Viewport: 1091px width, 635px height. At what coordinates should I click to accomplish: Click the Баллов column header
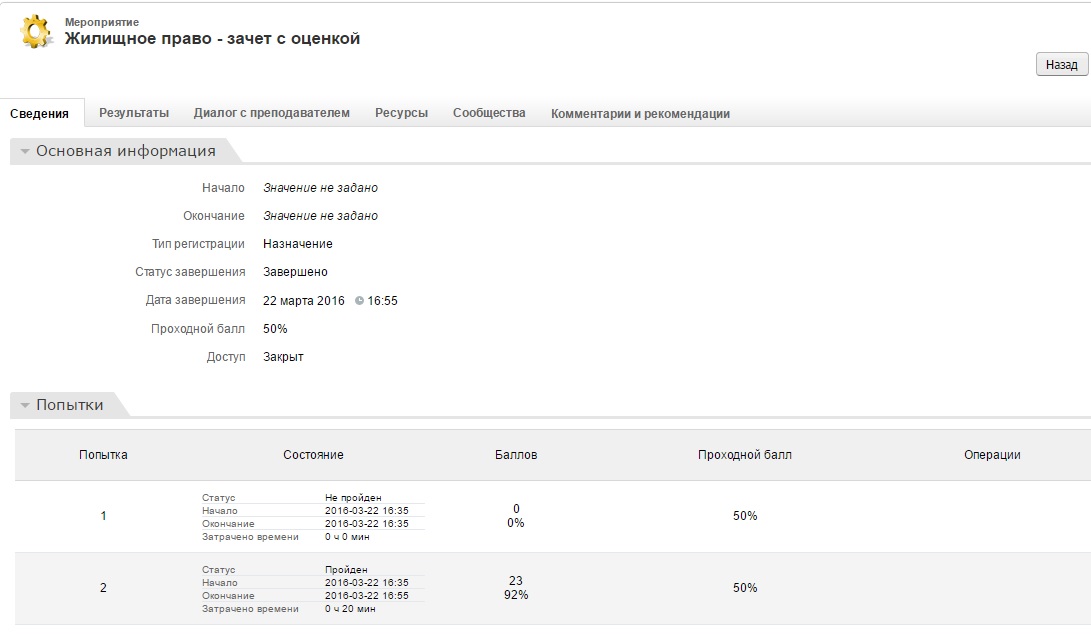click(x=516, y=455)
